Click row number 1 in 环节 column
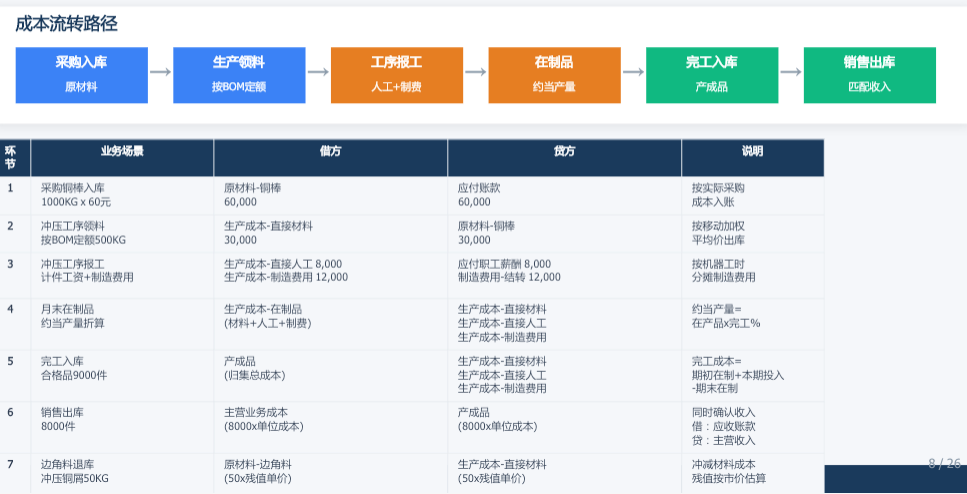The height and width of the screenshot is (494, 967). click(x=10, y=188)
